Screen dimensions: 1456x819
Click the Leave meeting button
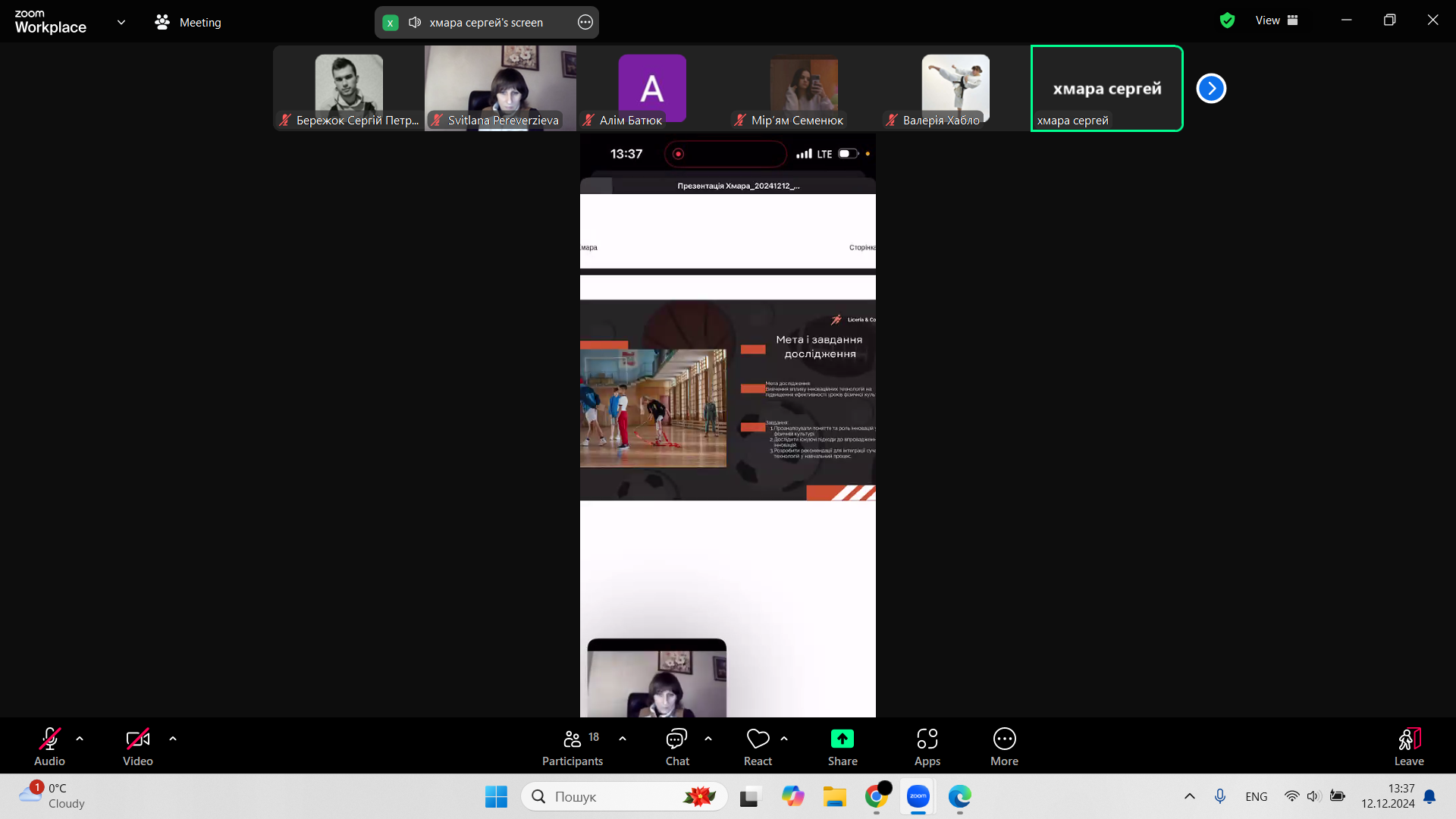[1408, 747]
